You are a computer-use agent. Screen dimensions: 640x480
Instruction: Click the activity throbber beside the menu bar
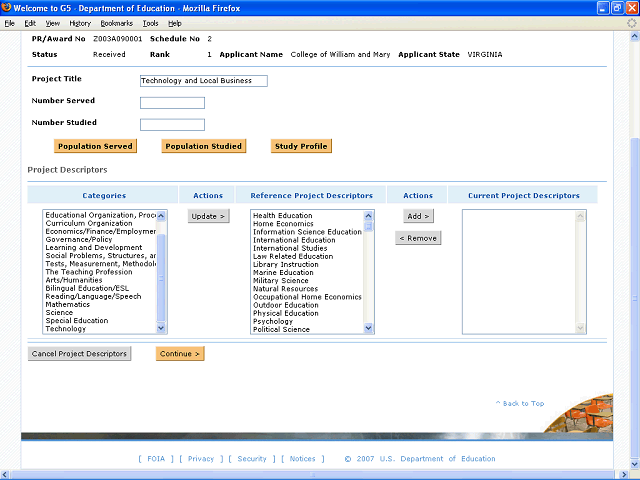630,22
